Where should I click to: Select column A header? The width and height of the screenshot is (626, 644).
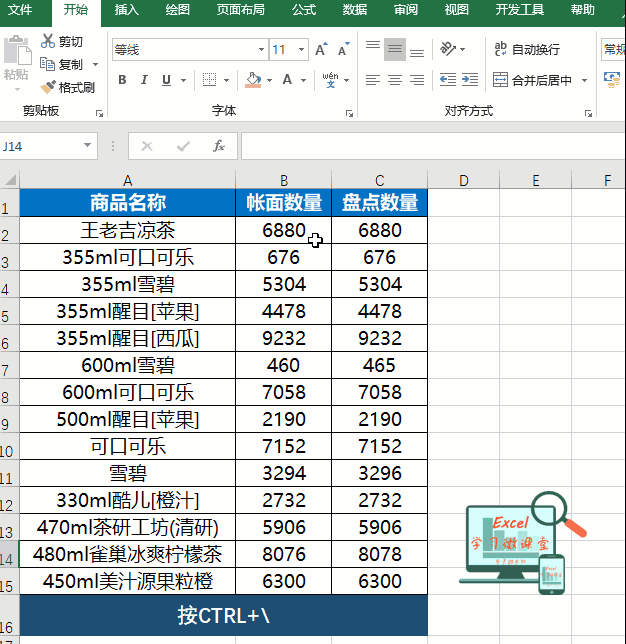(127, 180)
